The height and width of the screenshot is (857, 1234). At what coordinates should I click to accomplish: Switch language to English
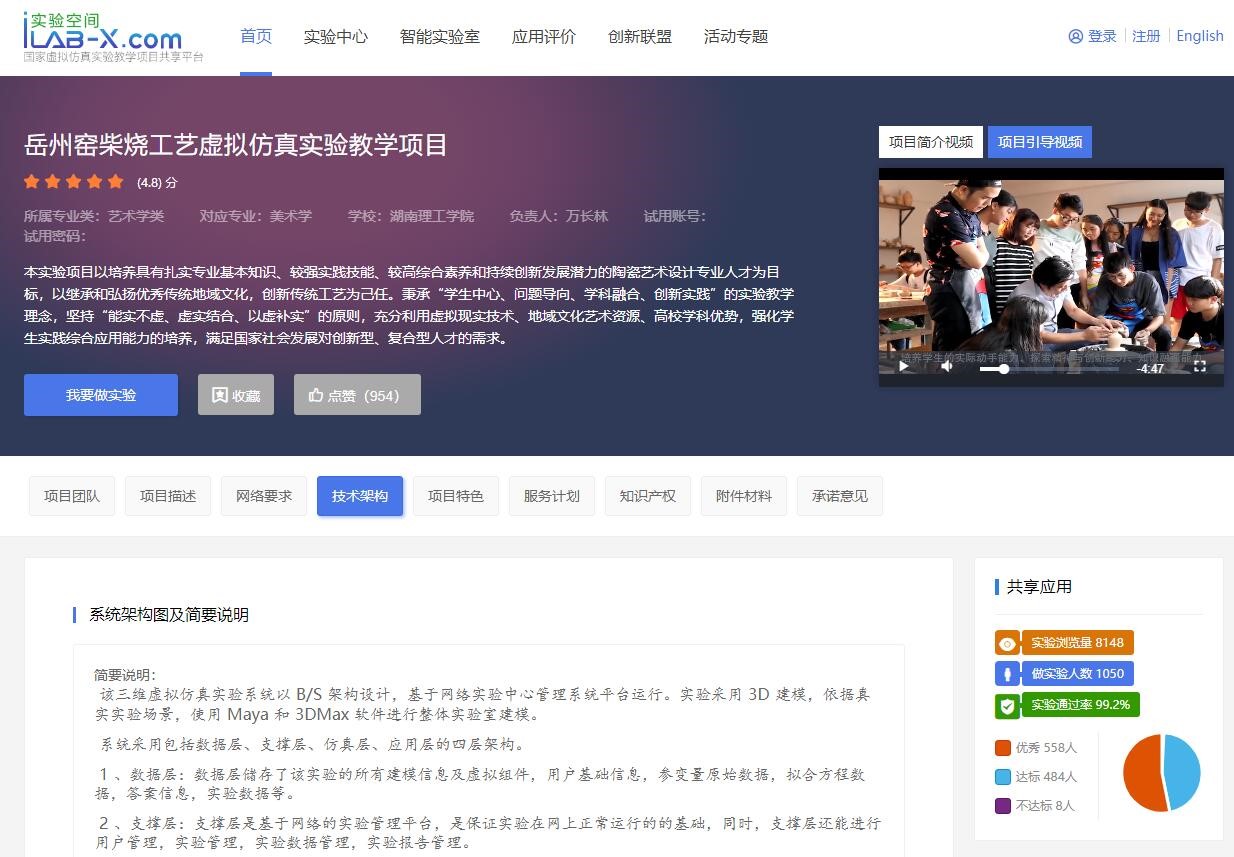click(1199, 36)
